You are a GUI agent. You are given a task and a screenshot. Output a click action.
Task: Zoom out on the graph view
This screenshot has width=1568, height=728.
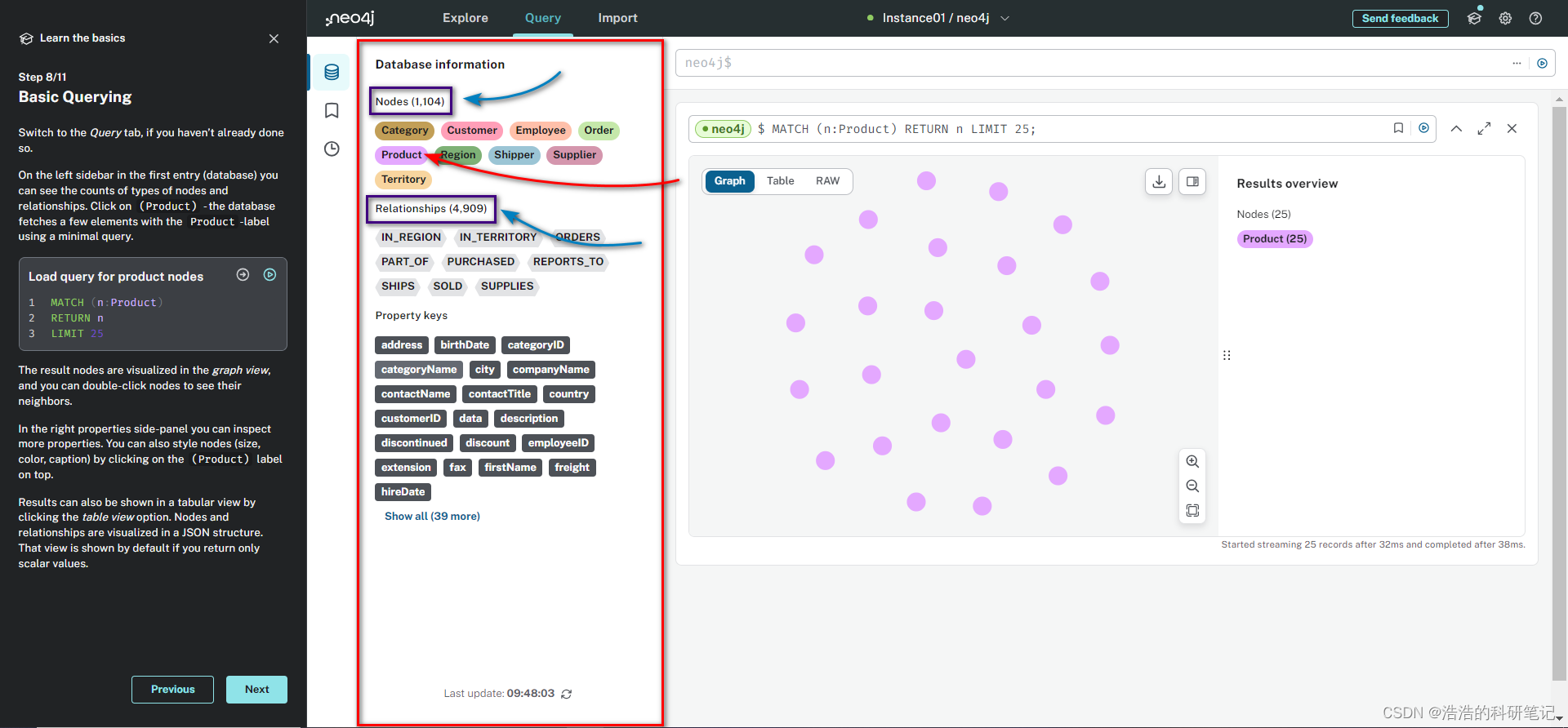click(x=1192, y=486)
